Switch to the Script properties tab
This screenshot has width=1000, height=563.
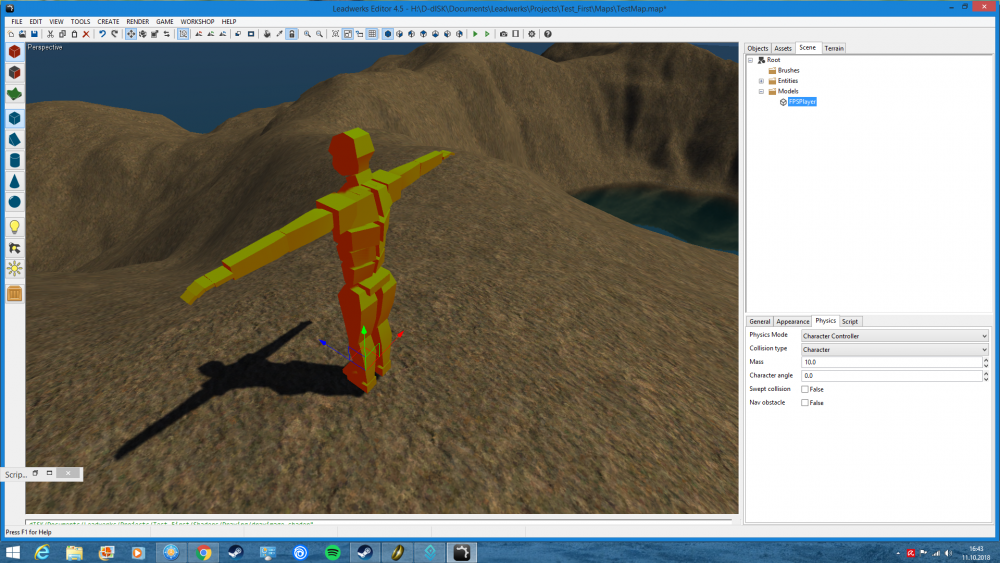tap(850, 321)
